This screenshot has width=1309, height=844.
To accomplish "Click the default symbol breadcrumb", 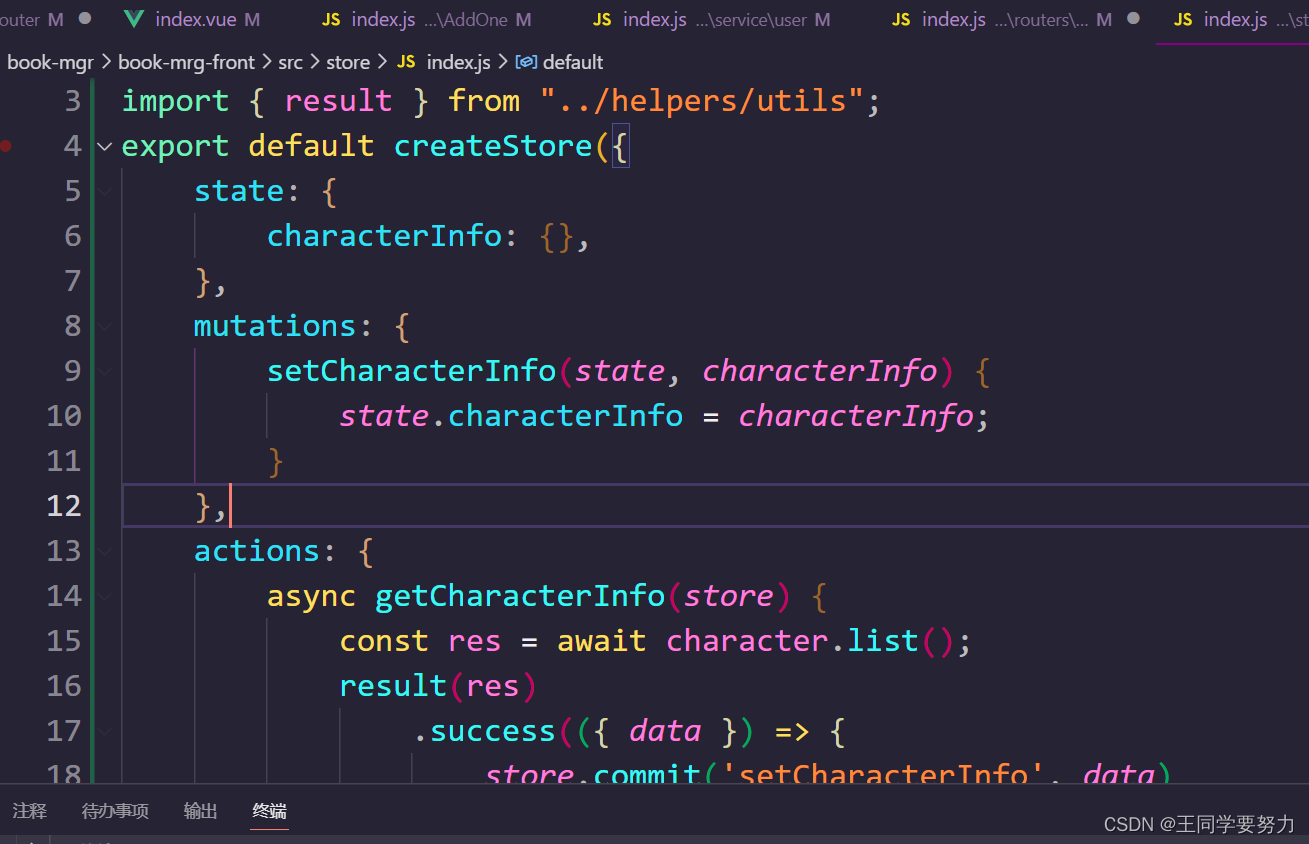I will point(573,62).
